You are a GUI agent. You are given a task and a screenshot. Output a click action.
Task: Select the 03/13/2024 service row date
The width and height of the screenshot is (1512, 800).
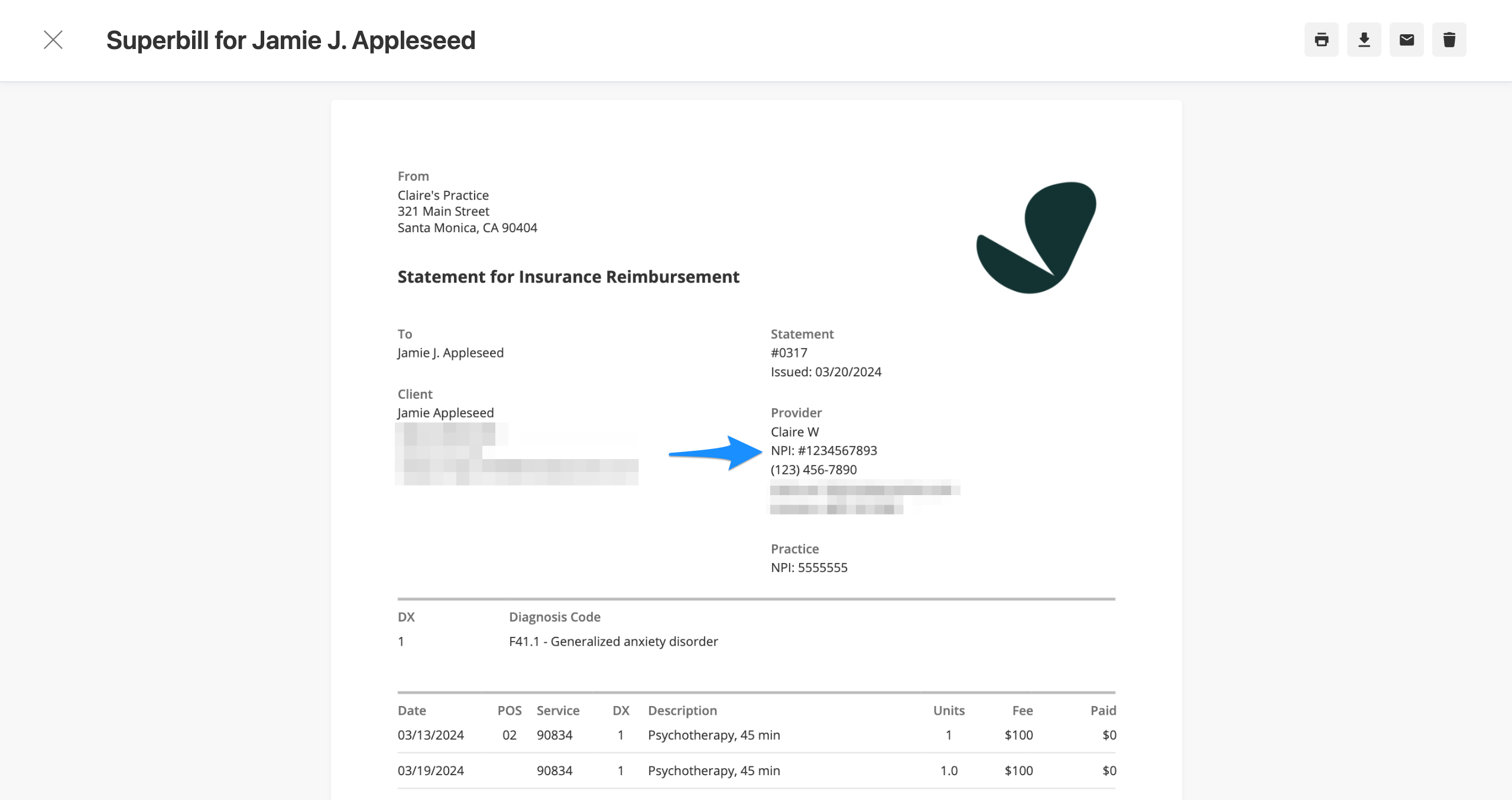[430, 735]
